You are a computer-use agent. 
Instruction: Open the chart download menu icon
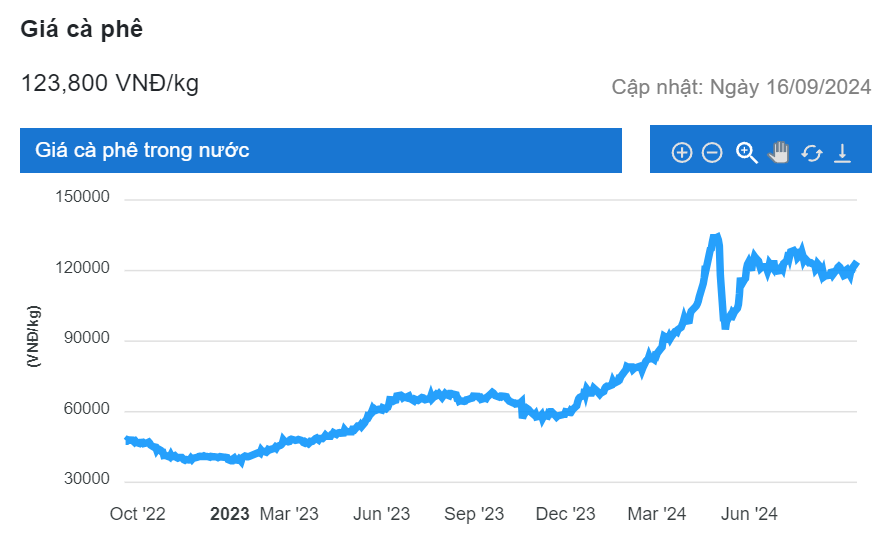(842, 153)
